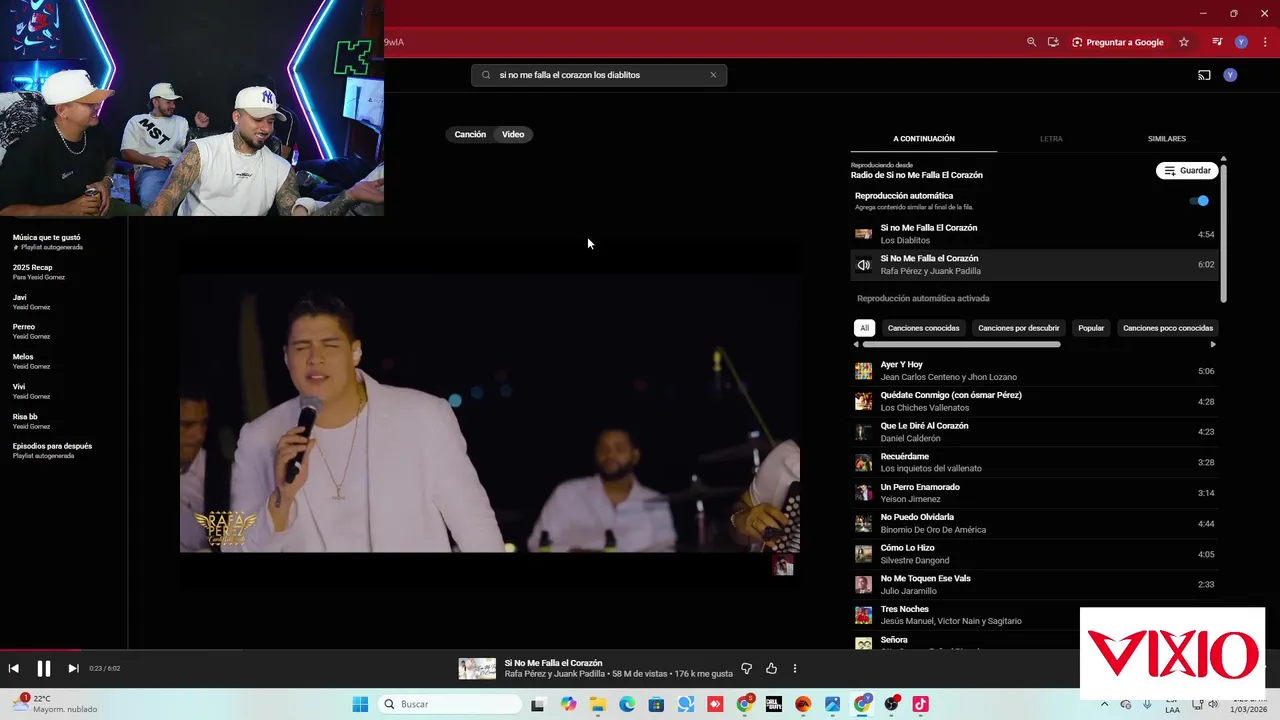The image size is (1280, 720).
Task: Open the Perreo playlist in sidebar
Action: [31, 331]
